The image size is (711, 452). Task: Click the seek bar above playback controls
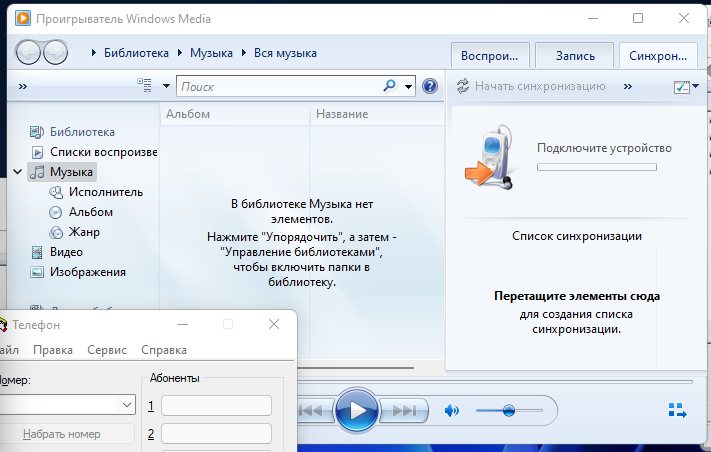tap(495, 382)
